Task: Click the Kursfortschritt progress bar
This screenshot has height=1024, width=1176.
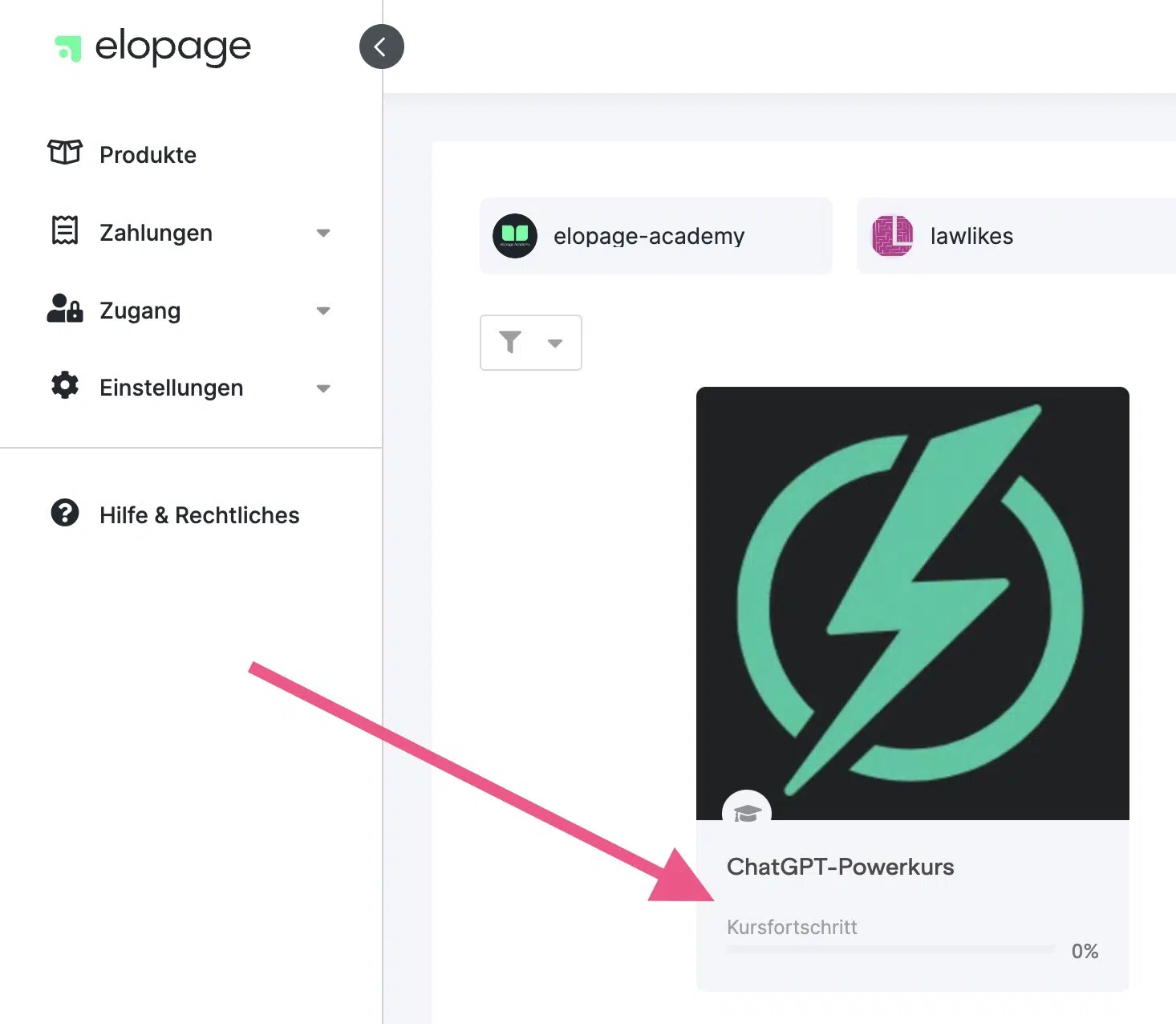Action: click(x=890, y=949)
